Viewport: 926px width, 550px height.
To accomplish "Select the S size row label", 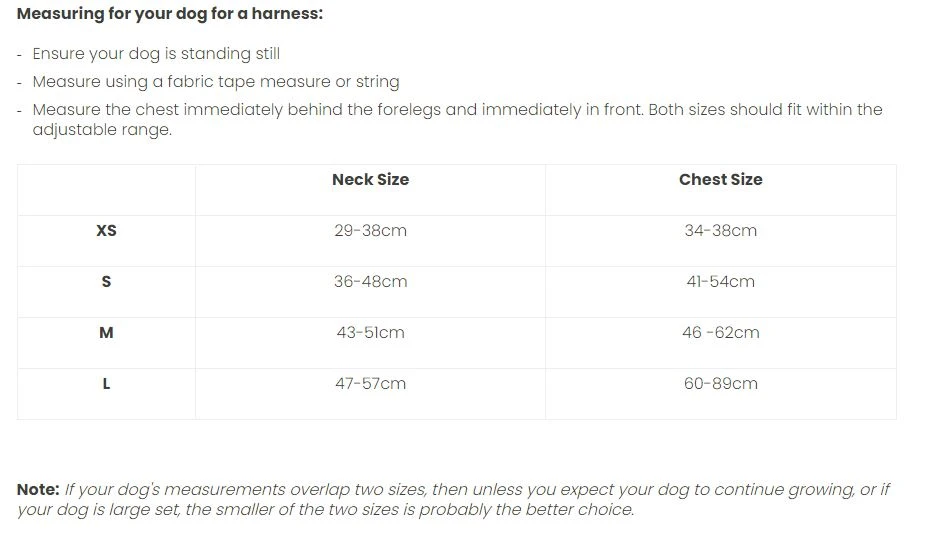I will [x=106, y=282].
